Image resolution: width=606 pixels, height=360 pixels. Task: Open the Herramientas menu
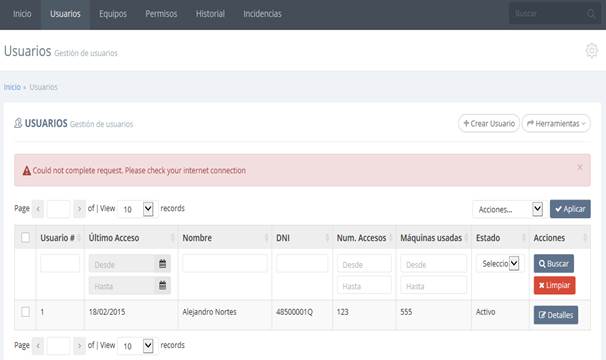point(556,123)
